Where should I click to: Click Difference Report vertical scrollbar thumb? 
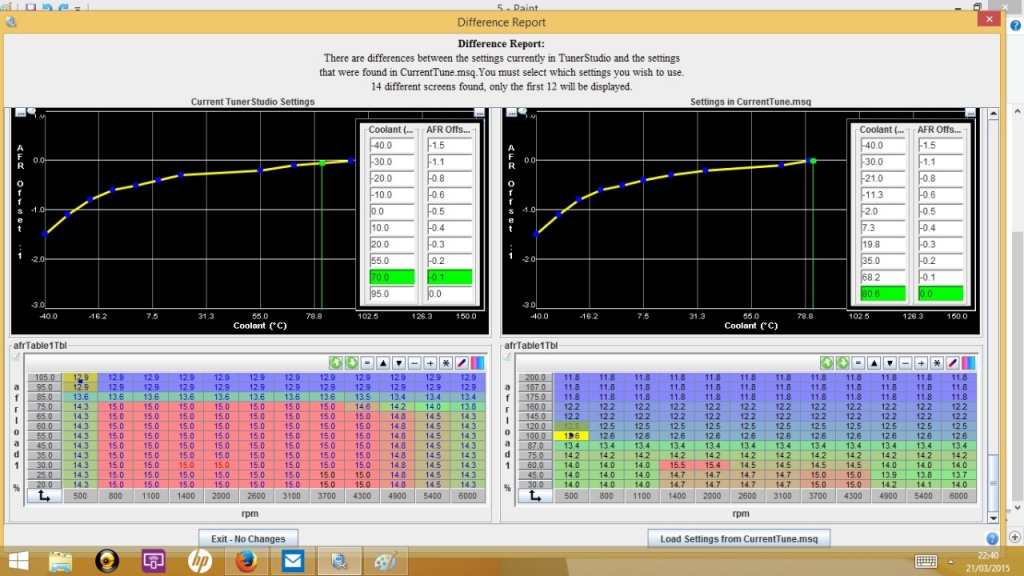[993, 483]
